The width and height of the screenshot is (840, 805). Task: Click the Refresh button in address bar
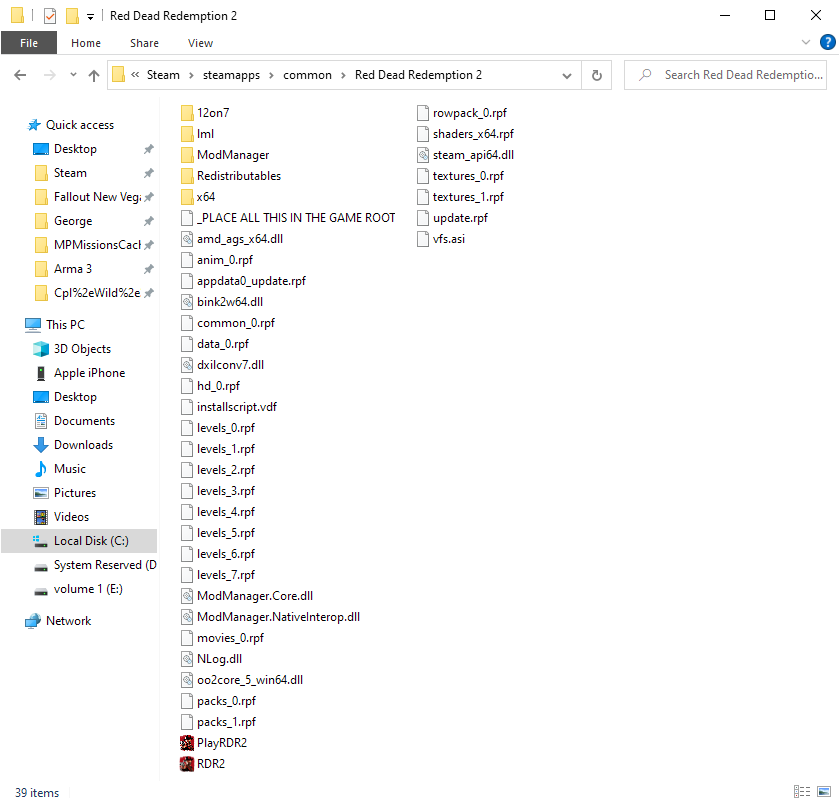click(597, 75)
